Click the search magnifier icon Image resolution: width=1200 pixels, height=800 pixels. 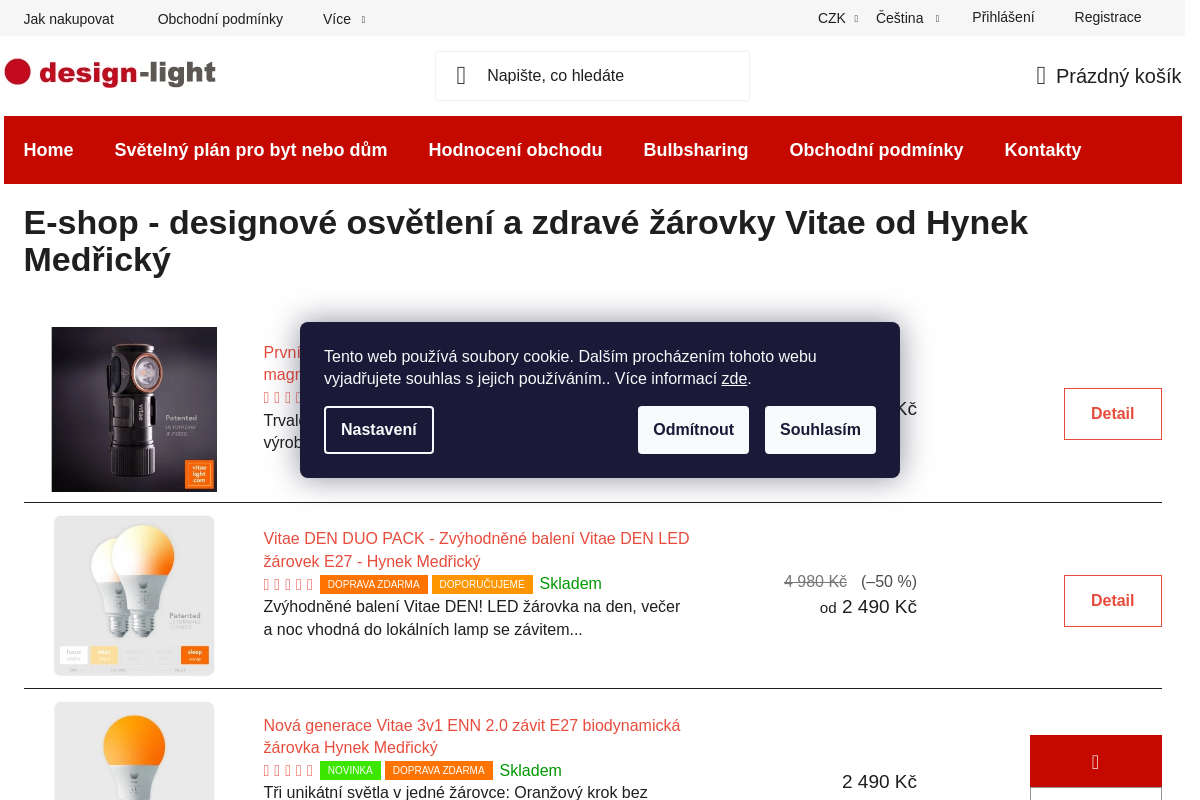[x=461, y=76]
